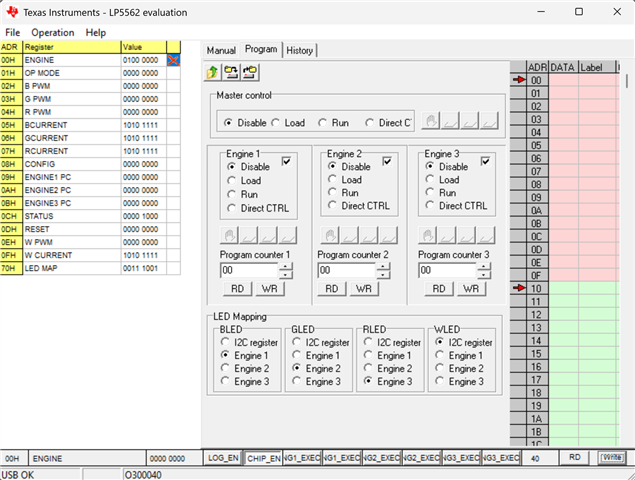Click the Texas Instruments logo in title bar

(x=12, y=12)
